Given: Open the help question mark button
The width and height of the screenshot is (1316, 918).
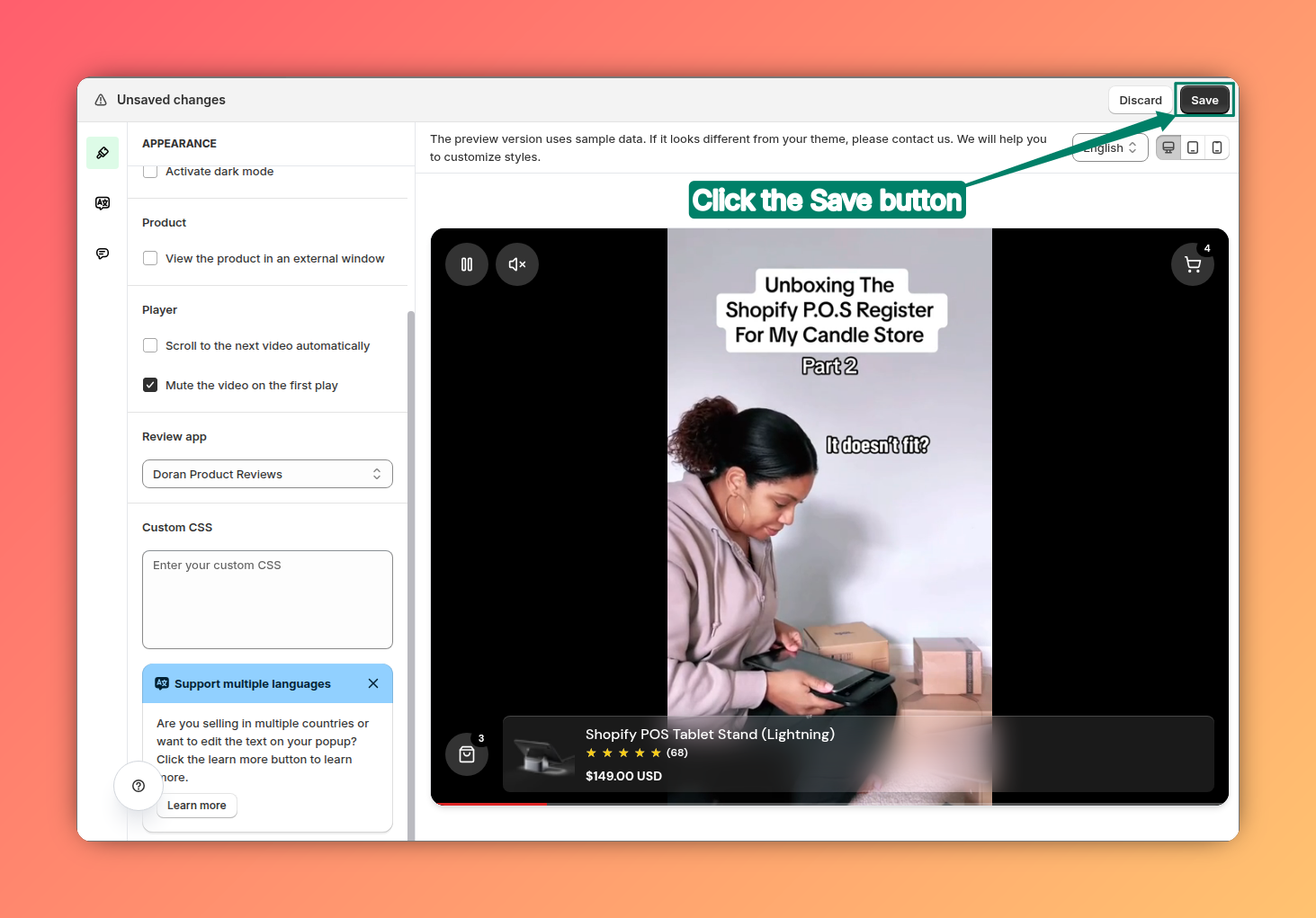Looking at the screenshot, I should coord(139,786).
